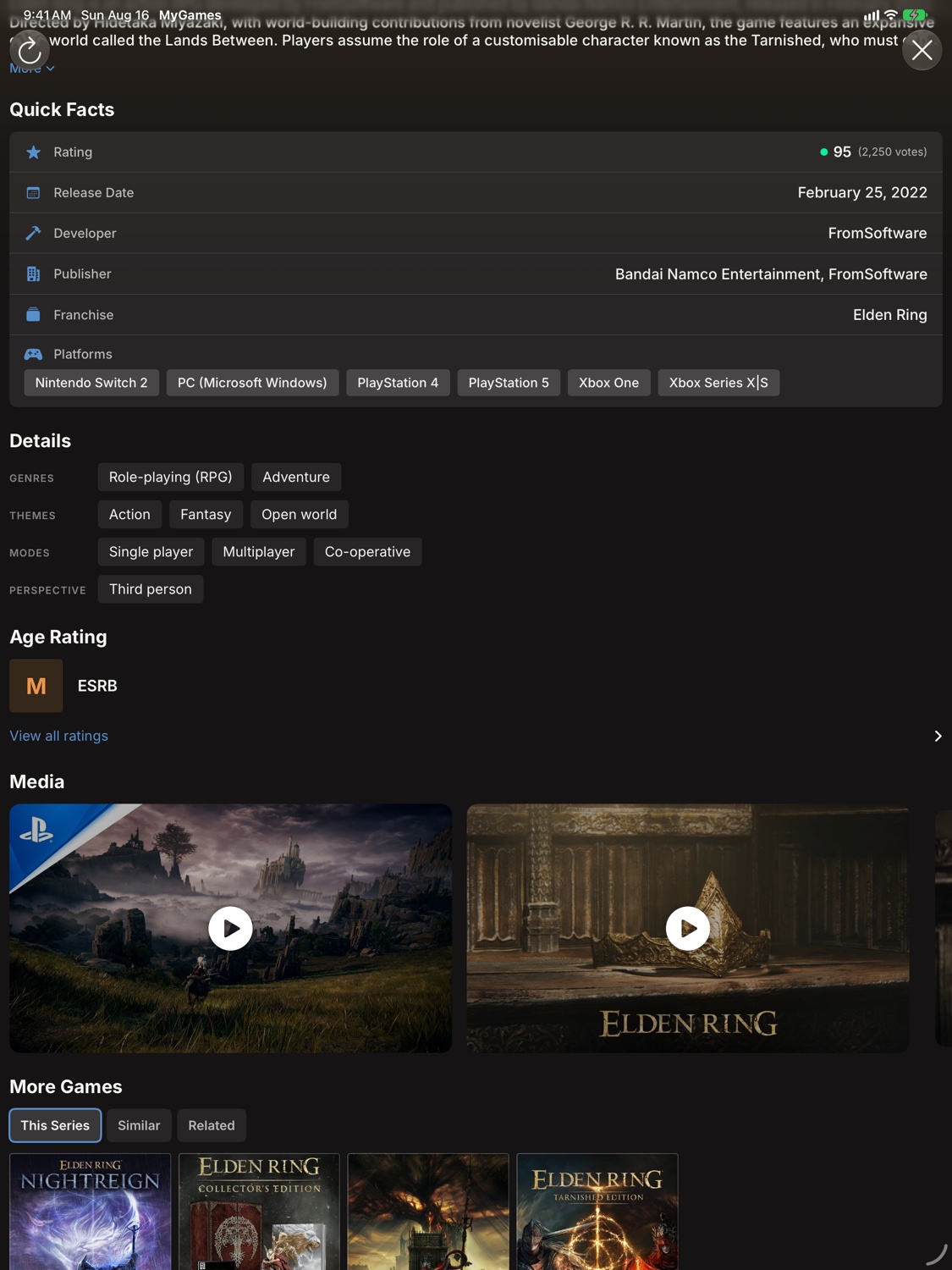The height and width of the screenshot is (1270, 952).
Task: Open Role-playing (RPG) genre tag
Action: pos(171,477)
